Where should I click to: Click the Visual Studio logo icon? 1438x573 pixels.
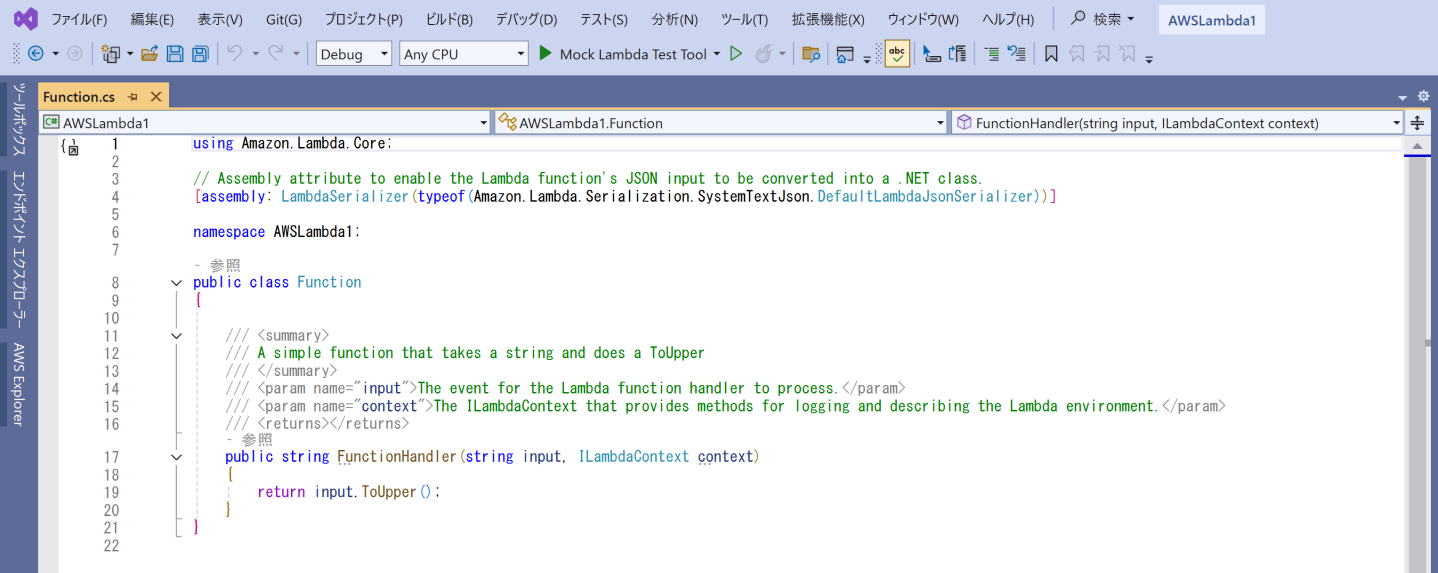27,19
